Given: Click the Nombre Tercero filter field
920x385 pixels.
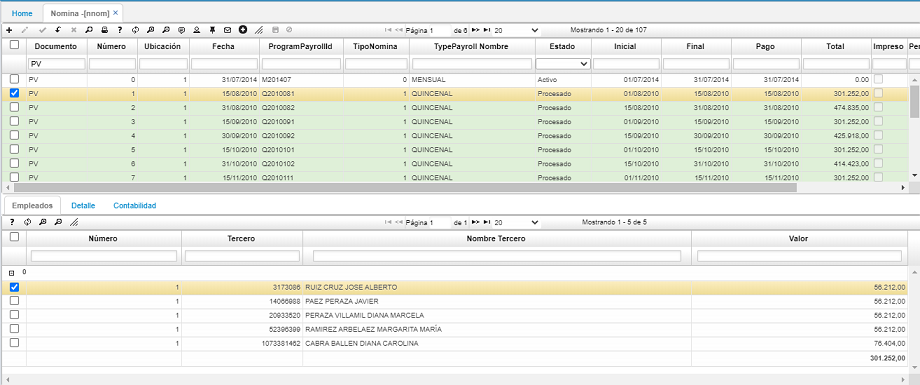Looking at the screenshot, I should pyautogui.click(x=497, y=256).
